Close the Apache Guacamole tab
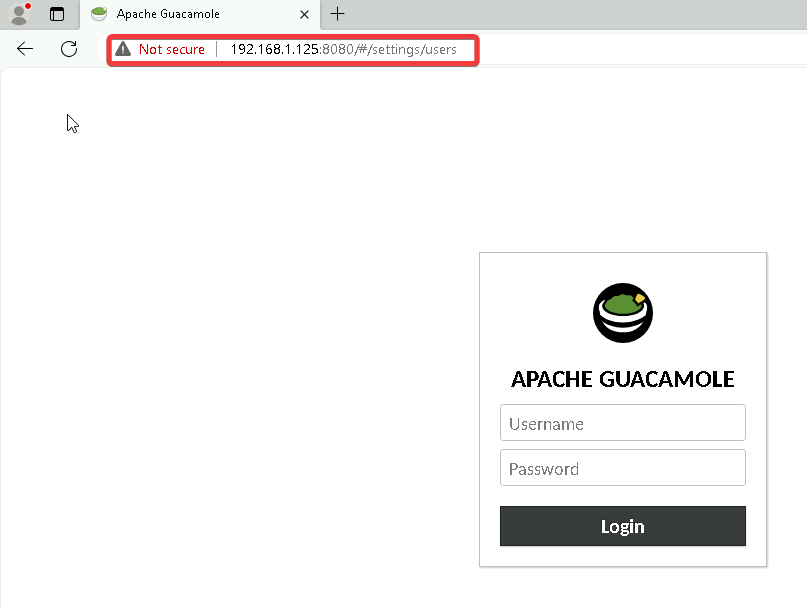This screenshot has width=807, height=608. (304, 14)
